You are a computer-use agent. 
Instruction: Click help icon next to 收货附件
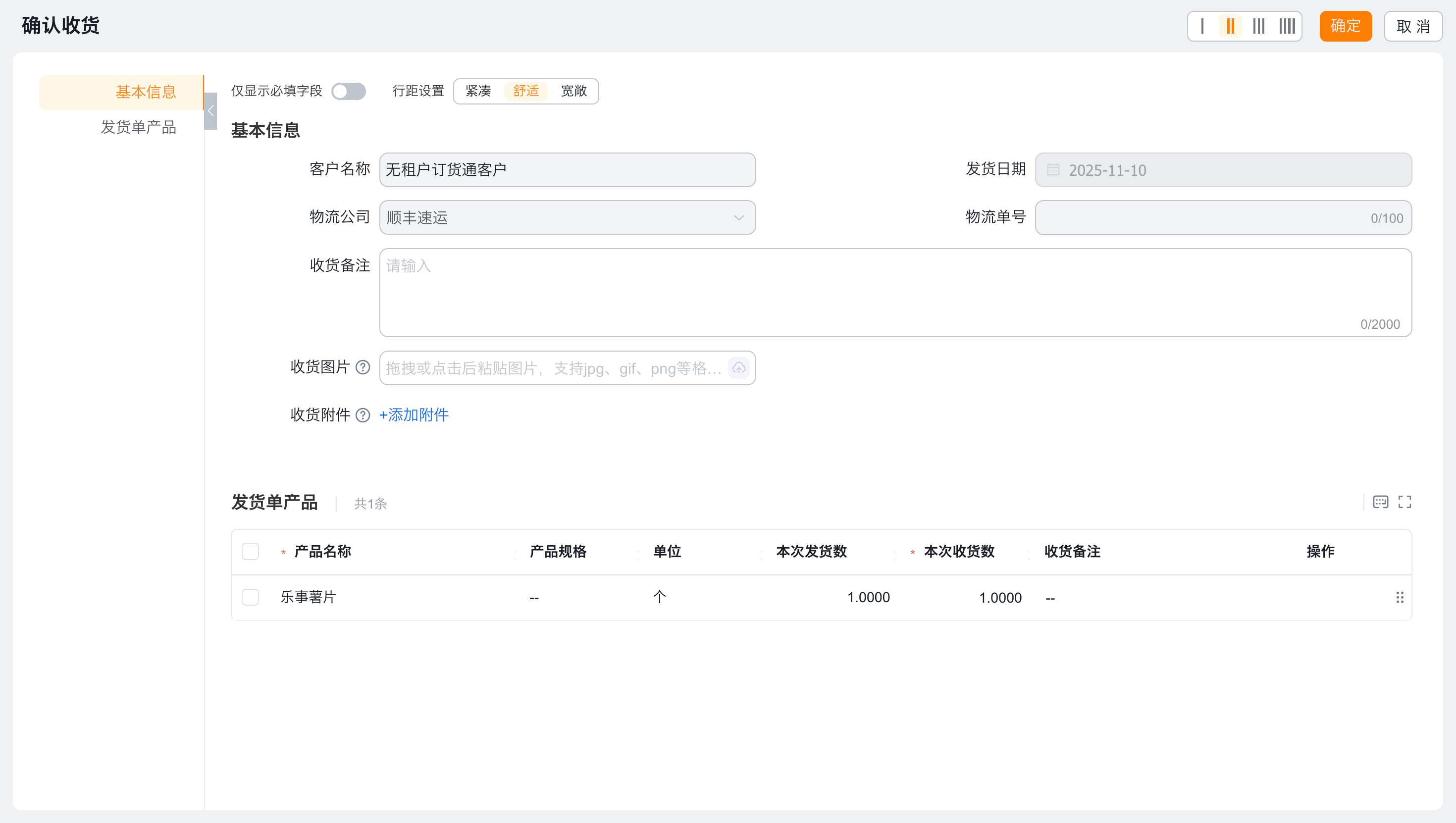(363, 415)
